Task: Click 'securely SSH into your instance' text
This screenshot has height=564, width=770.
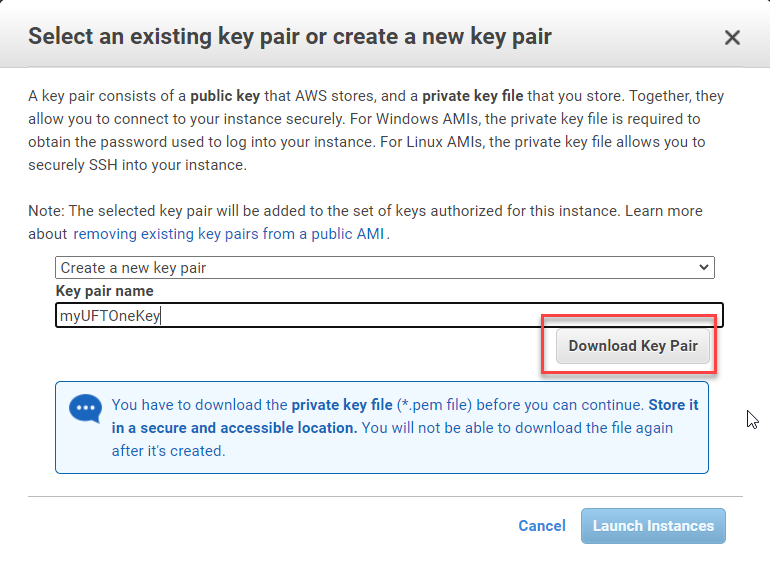Action: point(137,165)
